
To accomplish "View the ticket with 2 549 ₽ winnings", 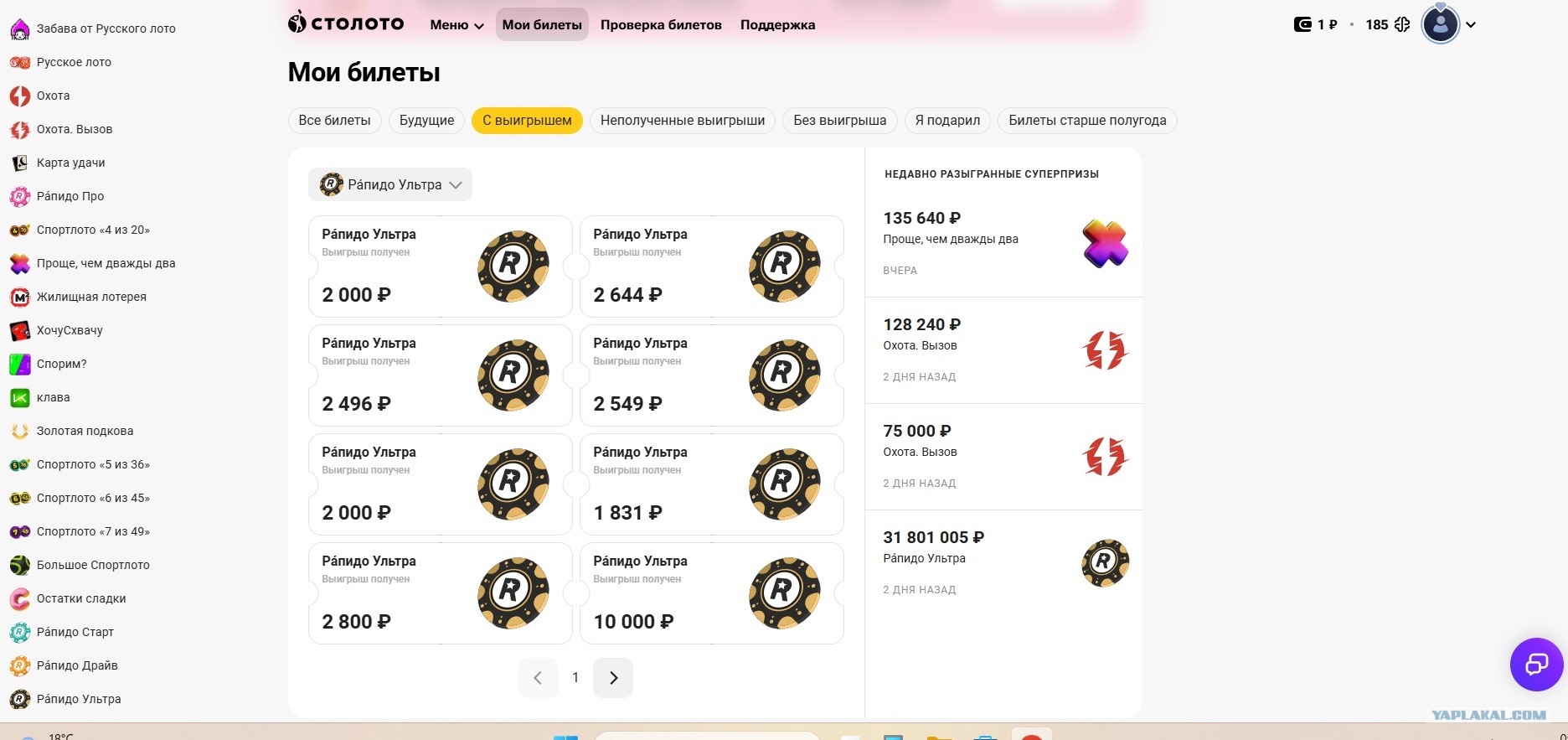I will coord(712,375).
